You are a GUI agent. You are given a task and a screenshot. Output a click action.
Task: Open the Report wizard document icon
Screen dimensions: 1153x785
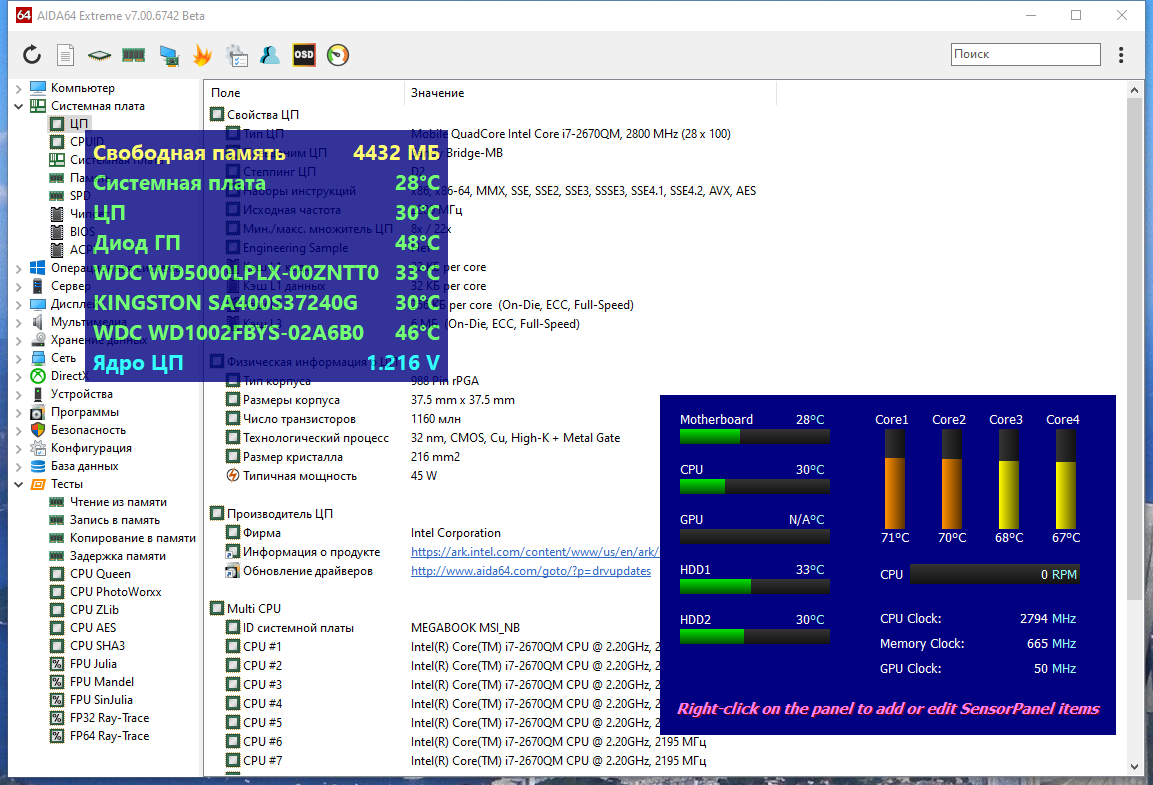[x=64, y=54]
